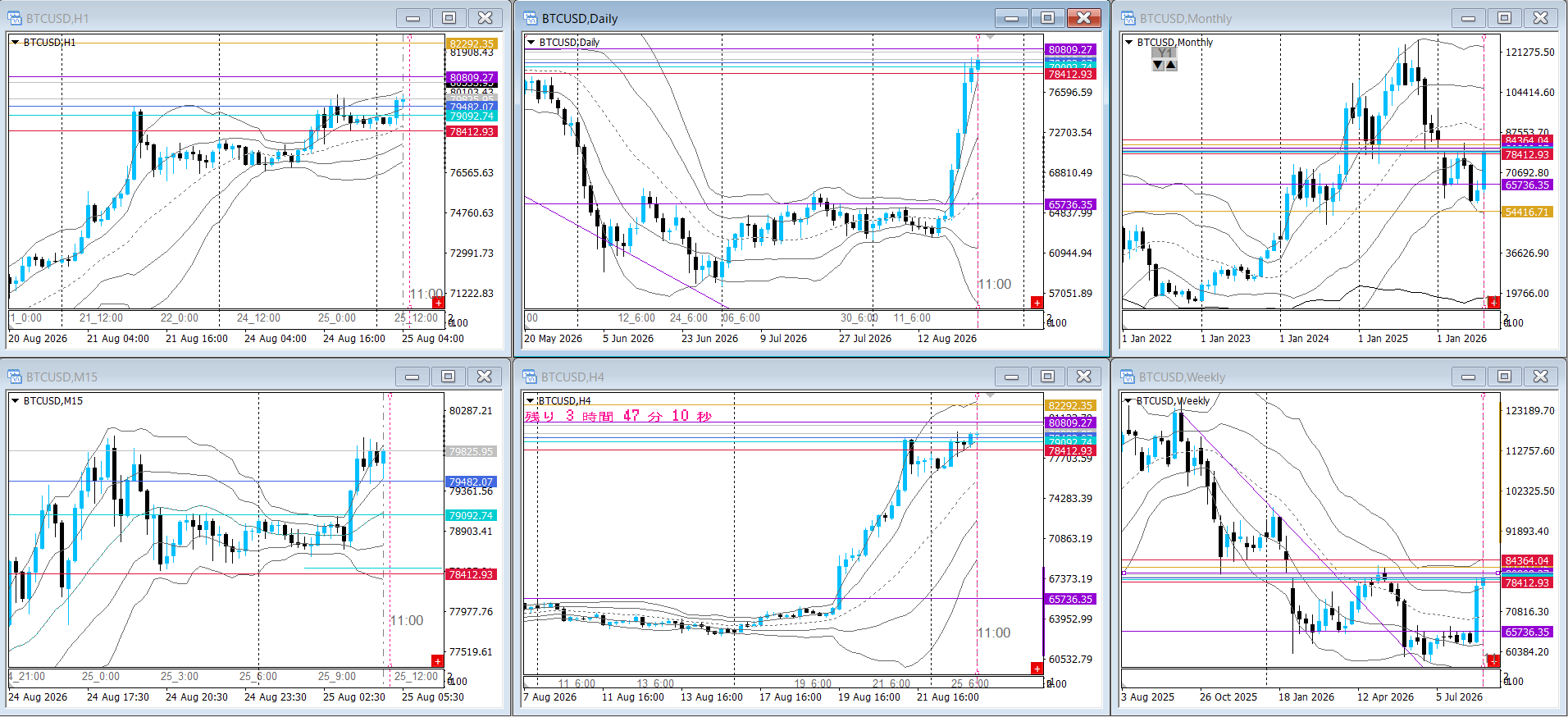Maximize the BTCUSD,M15 chart window

click(448, 377)
